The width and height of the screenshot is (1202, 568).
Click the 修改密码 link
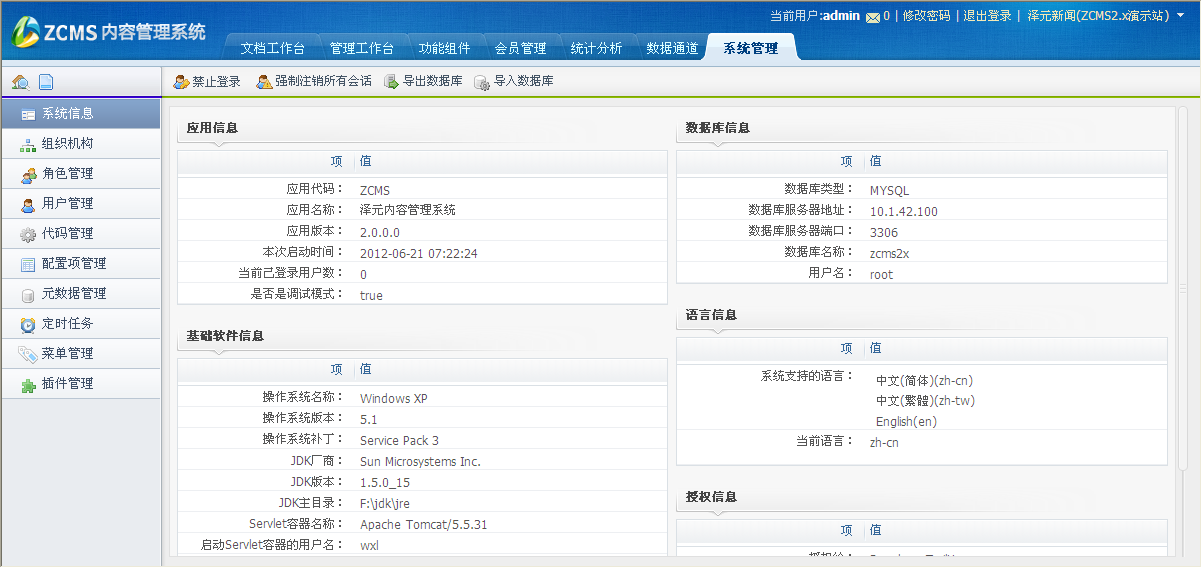point(926,16)
